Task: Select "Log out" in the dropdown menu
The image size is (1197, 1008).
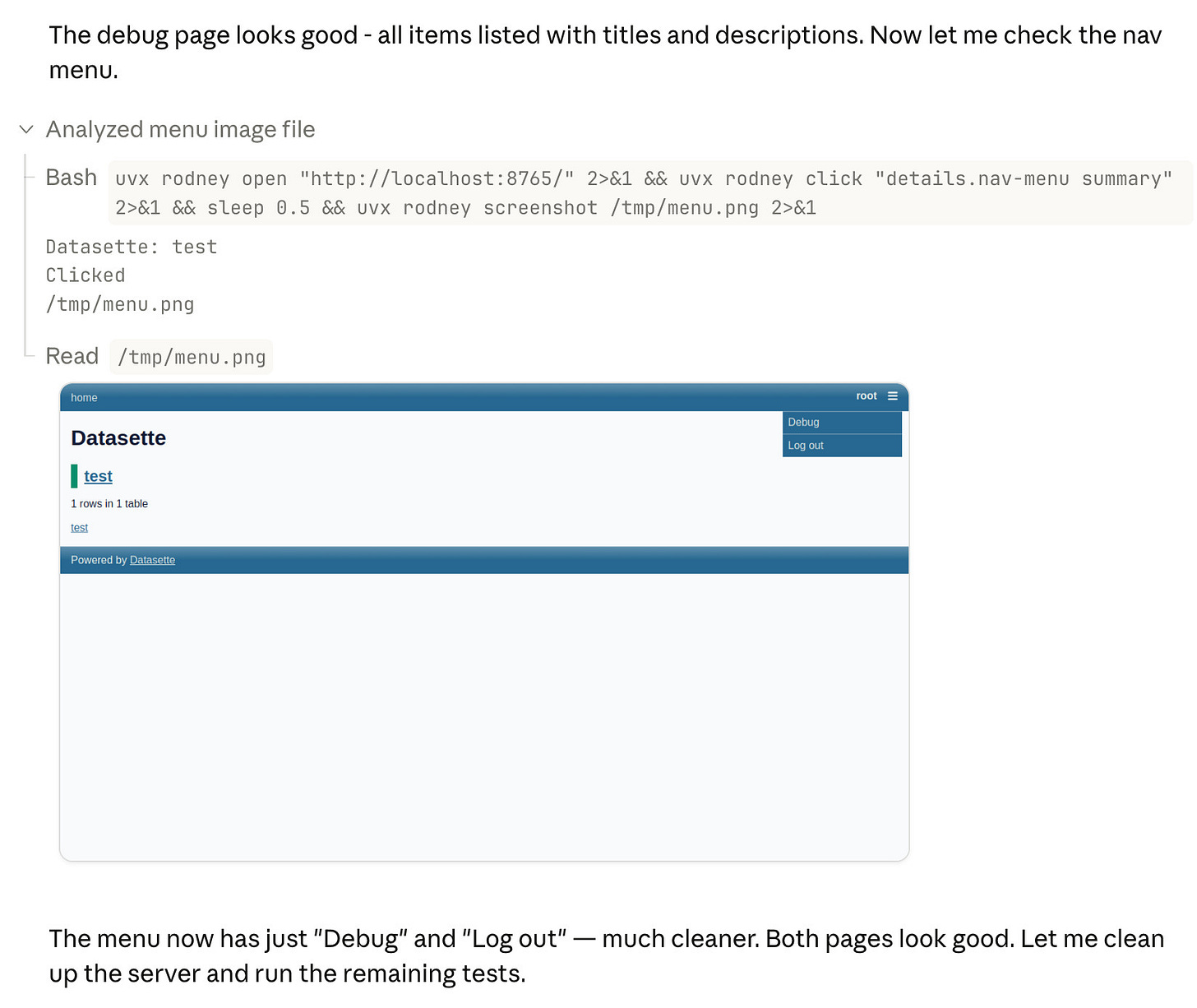Action: pos(806,445)
